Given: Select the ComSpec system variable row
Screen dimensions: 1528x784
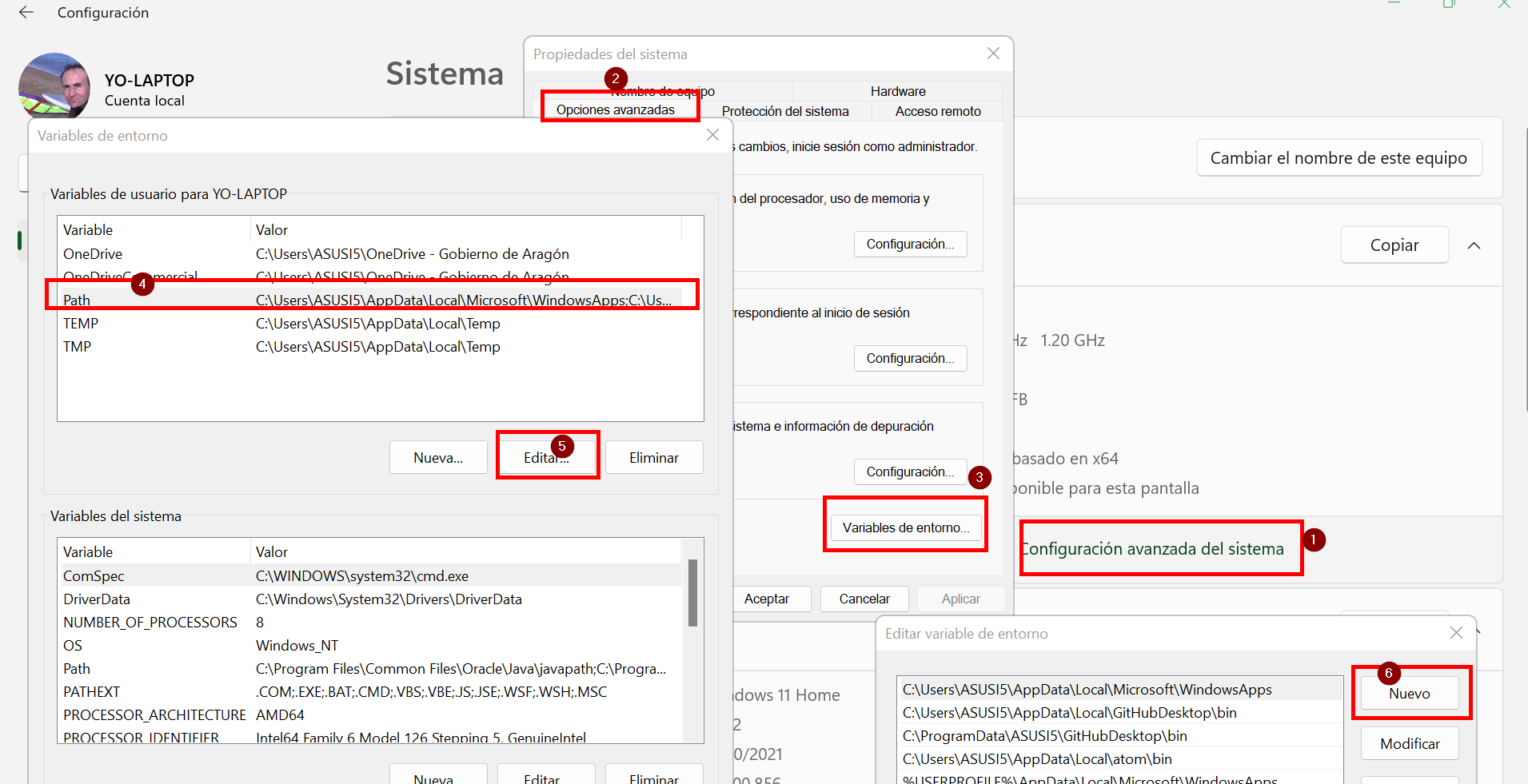Looking at the screenshot, I should click(372, 575).
